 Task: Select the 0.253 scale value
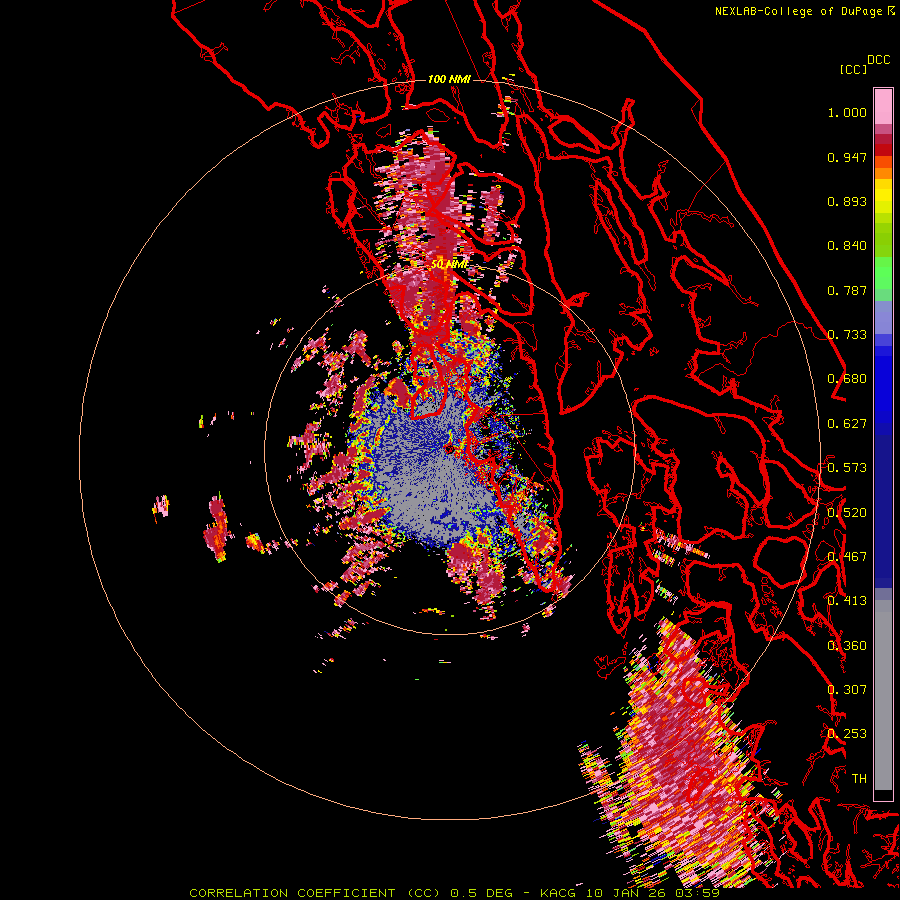click(847, 734)
